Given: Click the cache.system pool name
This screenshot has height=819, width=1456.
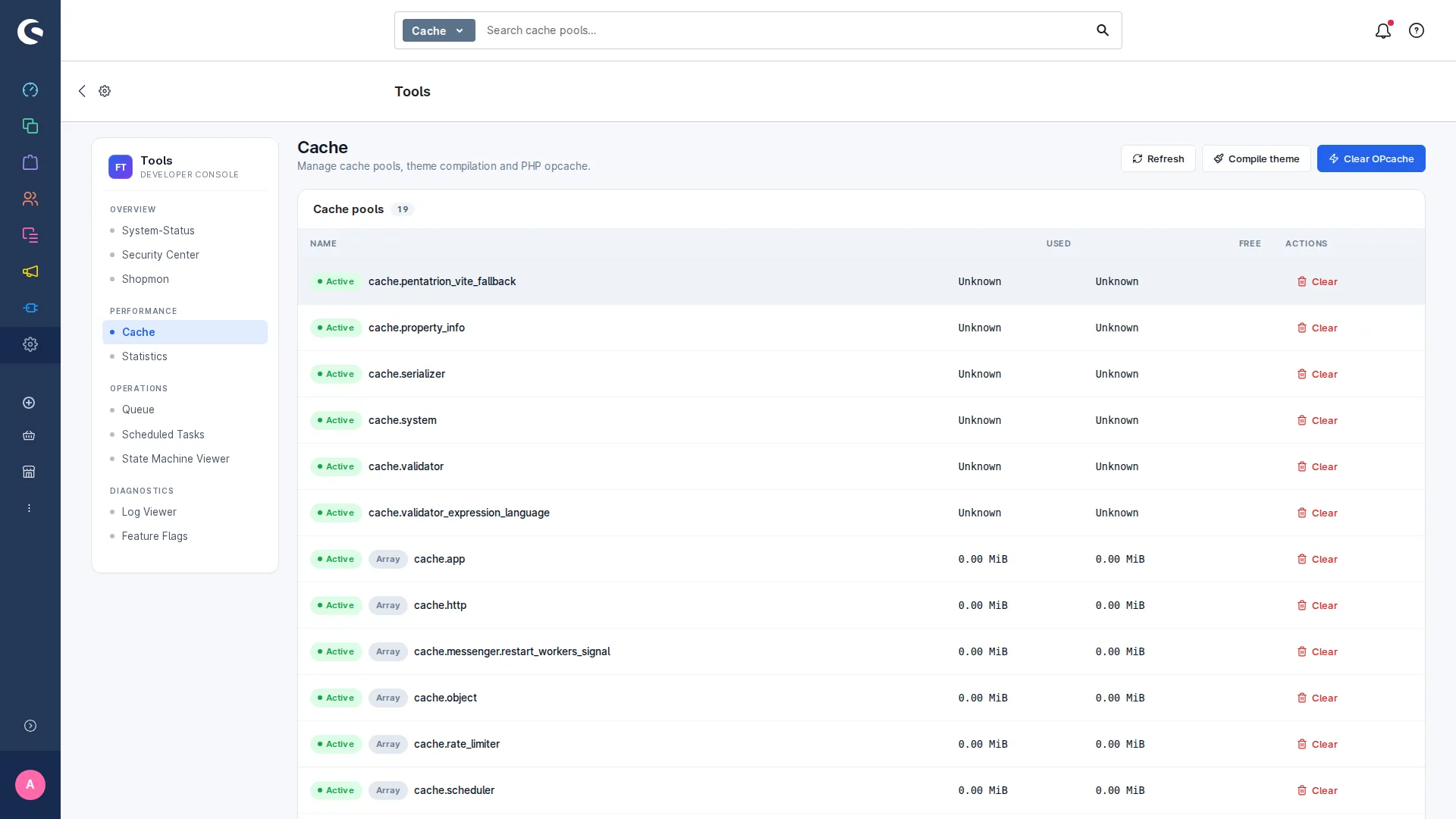Looking at the screenshot, I should point(402,420).
